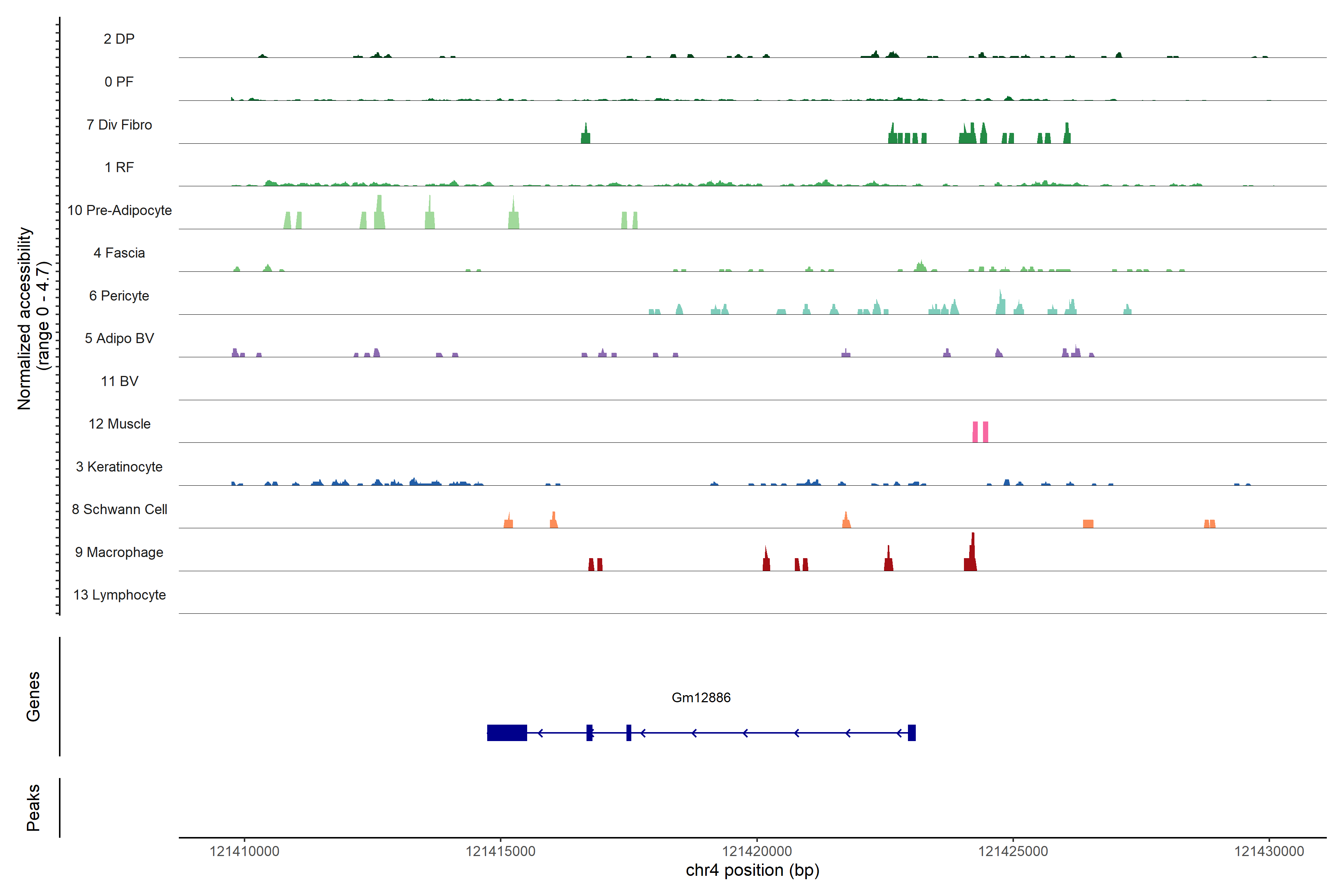1344x896 pixels.
Task: Click the 121410000 axis tick label
Action: (x=244, y=851)
